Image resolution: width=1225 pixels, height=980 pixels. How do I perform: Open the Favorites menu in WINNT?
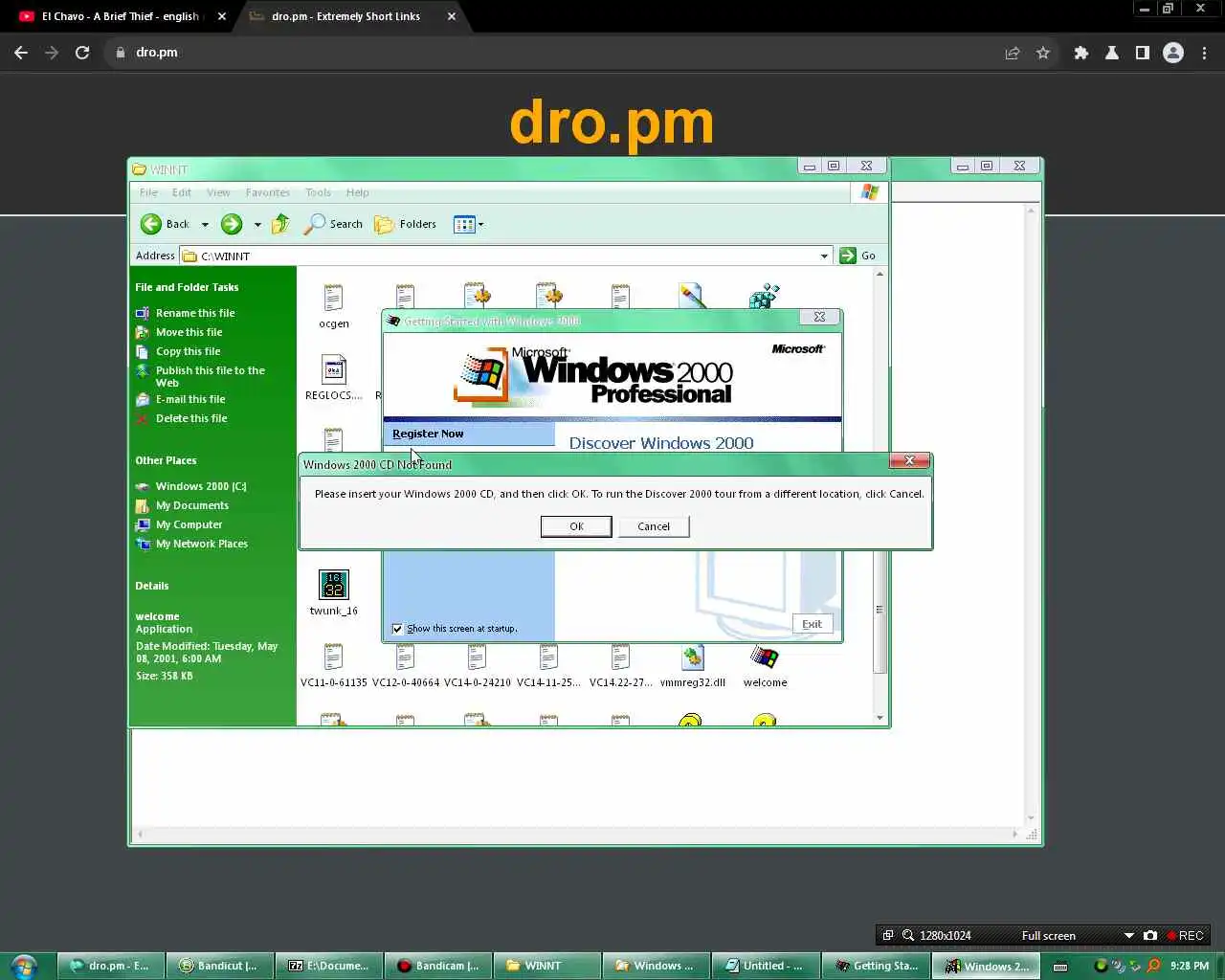click(x=268, y=192)
